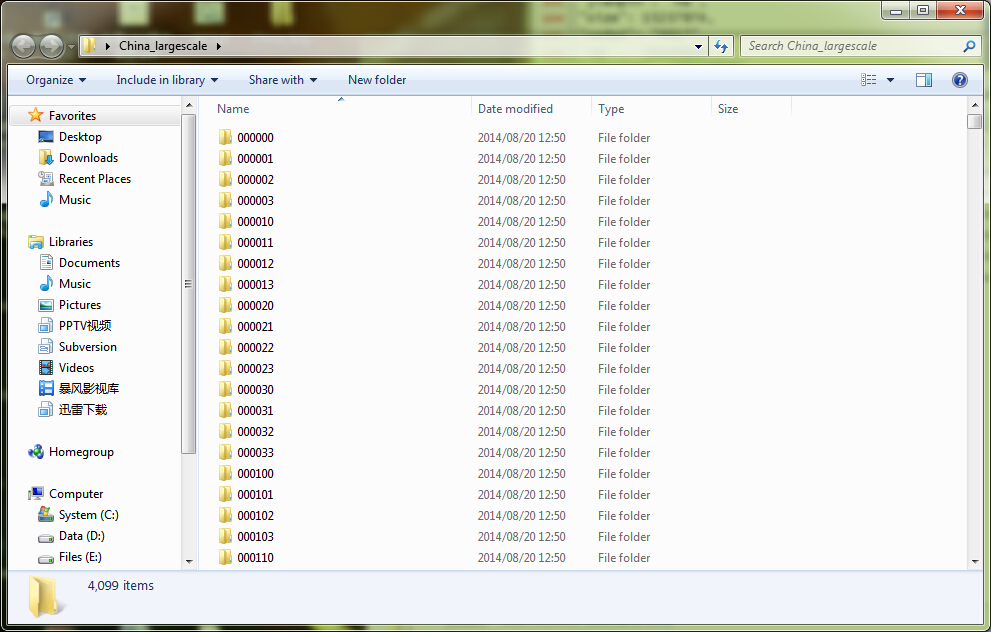Select the folder named 000023
Viewport: 991px width, 632px height.
pyautogui.click(x=255, y=368)
